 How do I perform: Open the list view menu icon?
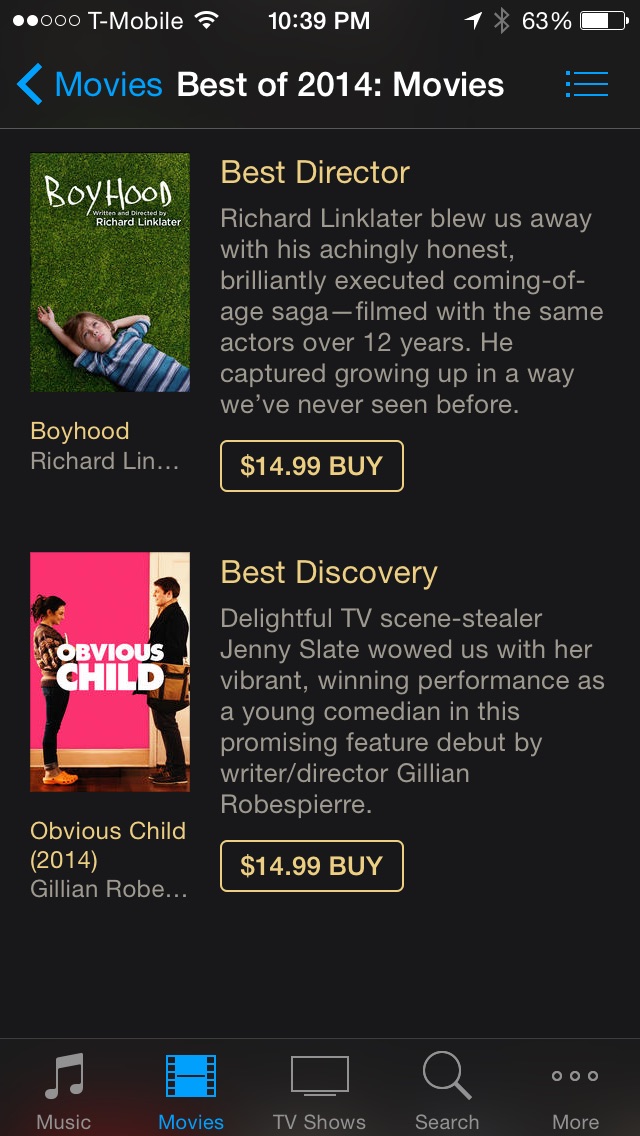[x=586, y=84]
